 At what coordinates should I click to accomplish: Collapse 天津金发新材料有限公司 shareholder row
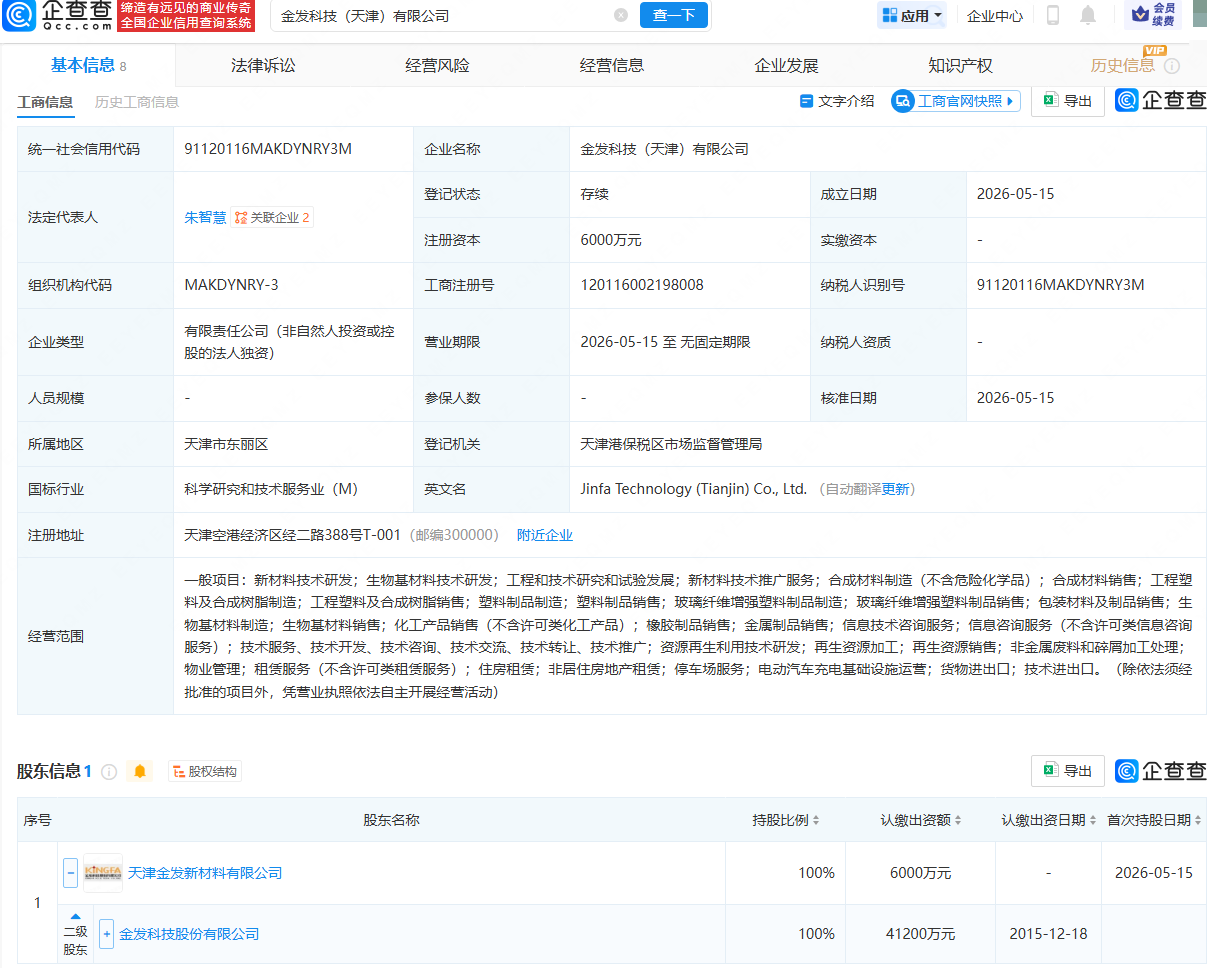coord(70,873)
